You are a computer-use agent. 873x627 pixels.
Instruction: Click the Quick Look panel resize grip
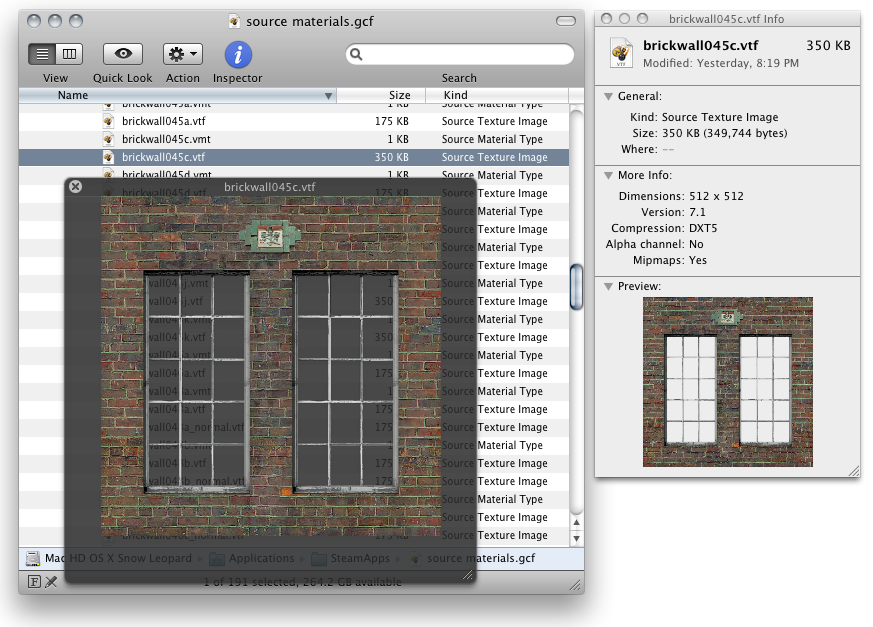click(x=468, y=576)
